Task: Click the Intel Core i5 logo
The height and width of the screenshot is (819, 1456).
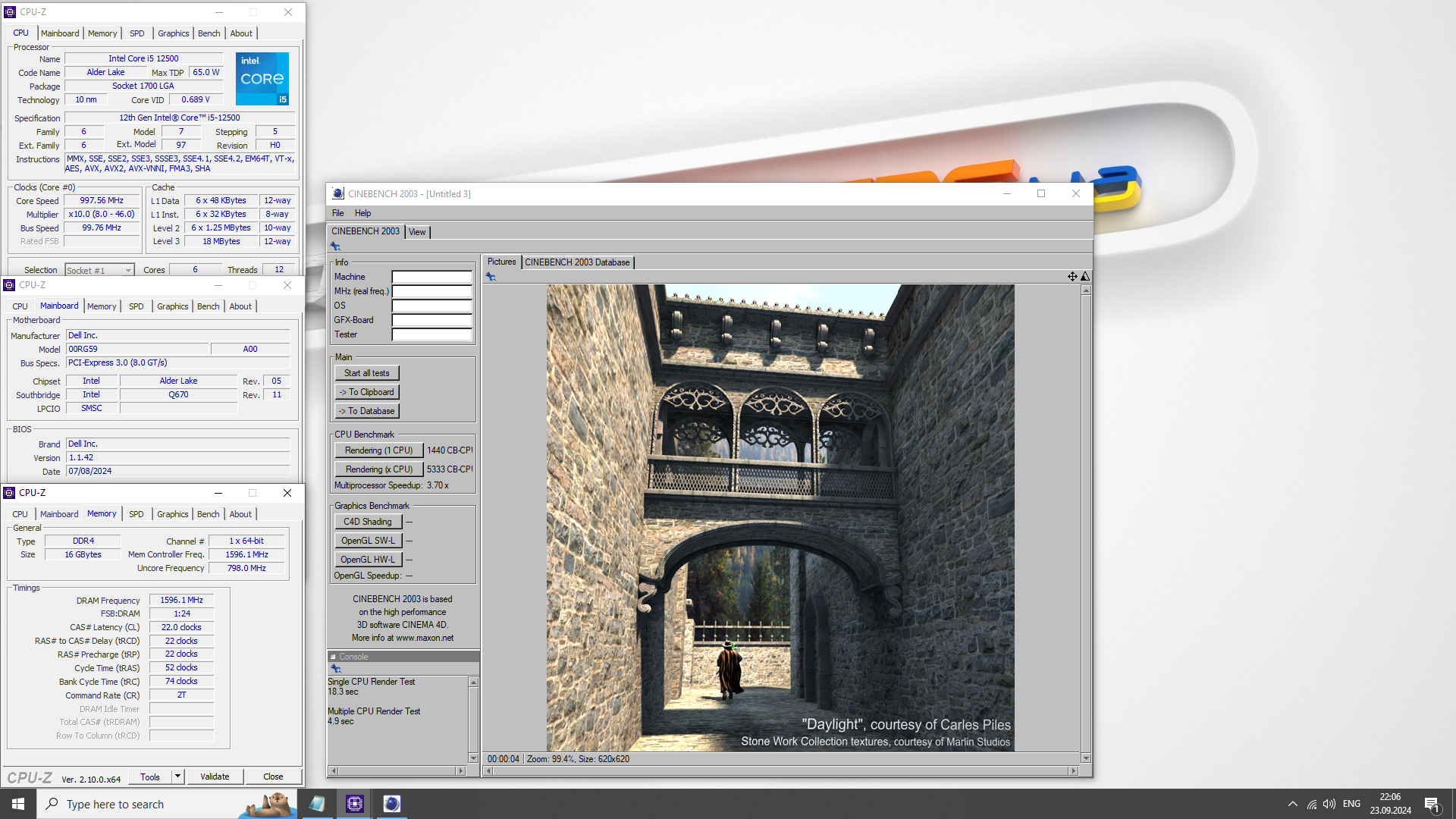Action: pyautogui.click(x=262, y=79)
